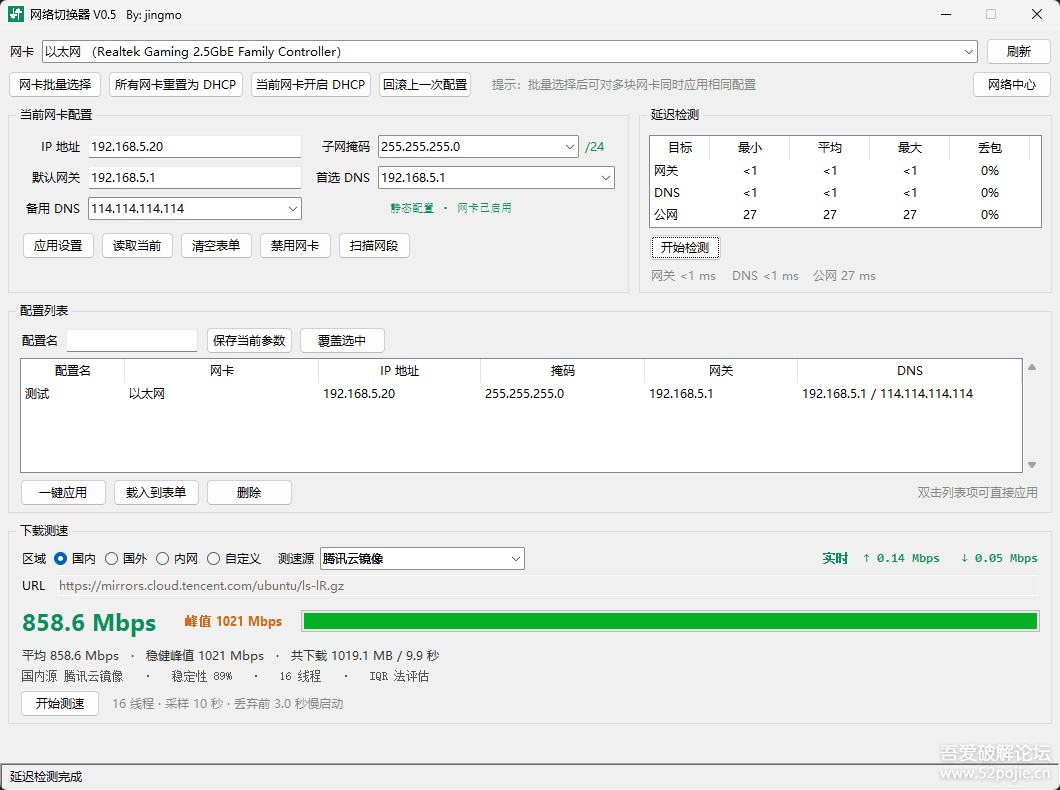Expand the 备用 DNS dropdown
Viewport: 1060px width, 790px height.
(x=293, y=209)
